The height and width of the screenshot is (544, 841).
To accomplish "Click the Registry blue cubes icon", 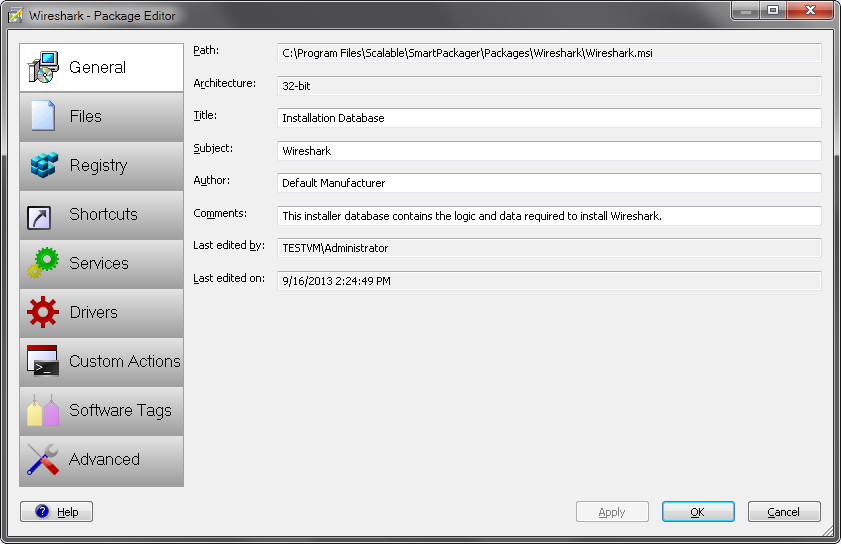I will pos(43,165).
